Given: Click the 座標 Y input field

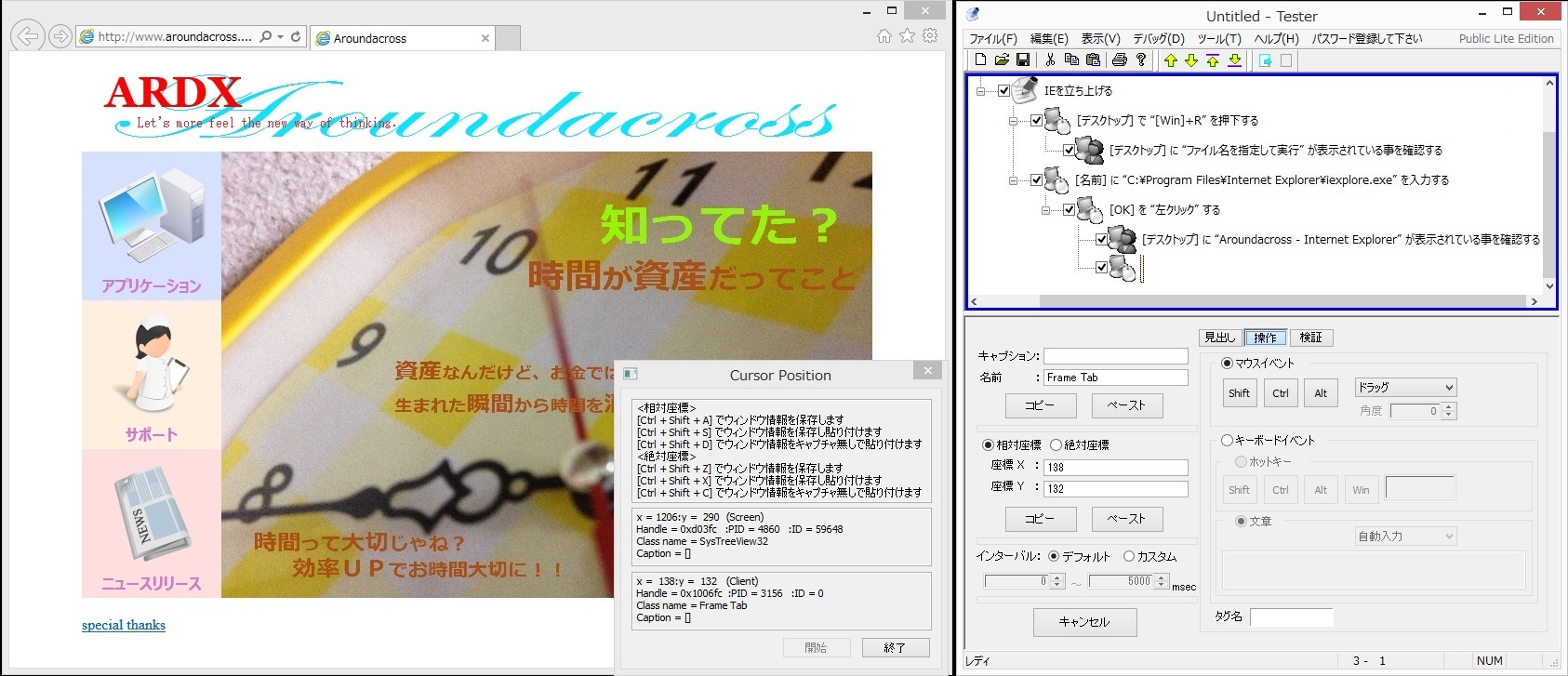Looking at the screenshot, I should pos(1116,489).
